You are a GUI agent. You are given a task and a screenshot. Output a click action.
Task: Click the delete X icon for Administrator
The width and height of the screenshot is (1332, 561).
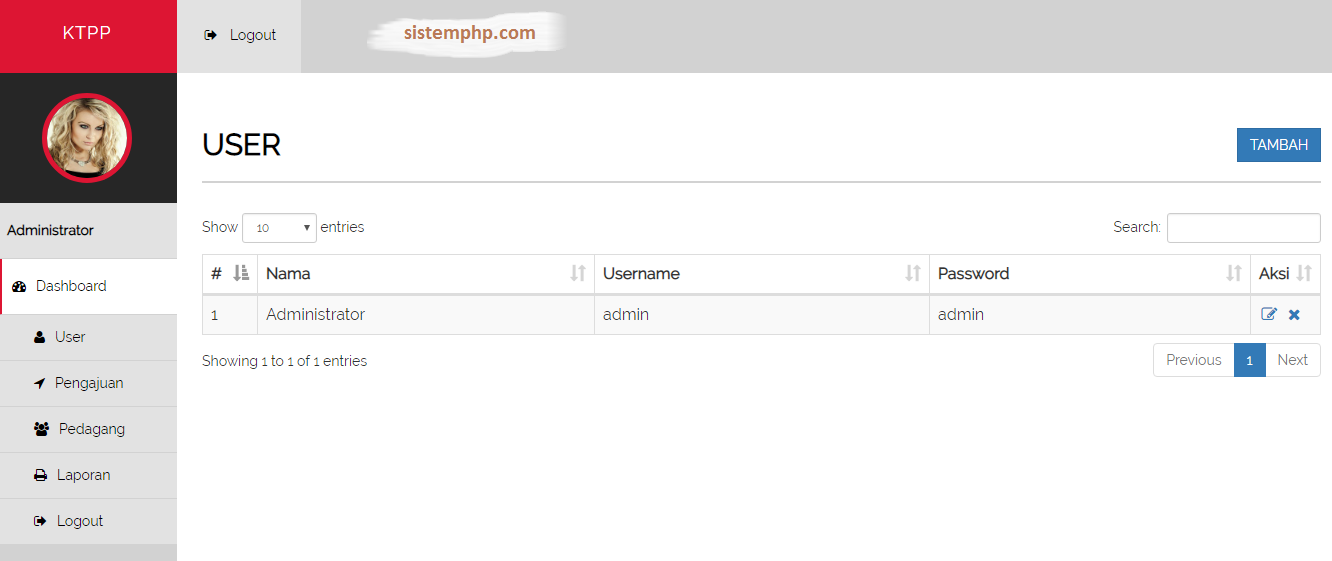1294,314
